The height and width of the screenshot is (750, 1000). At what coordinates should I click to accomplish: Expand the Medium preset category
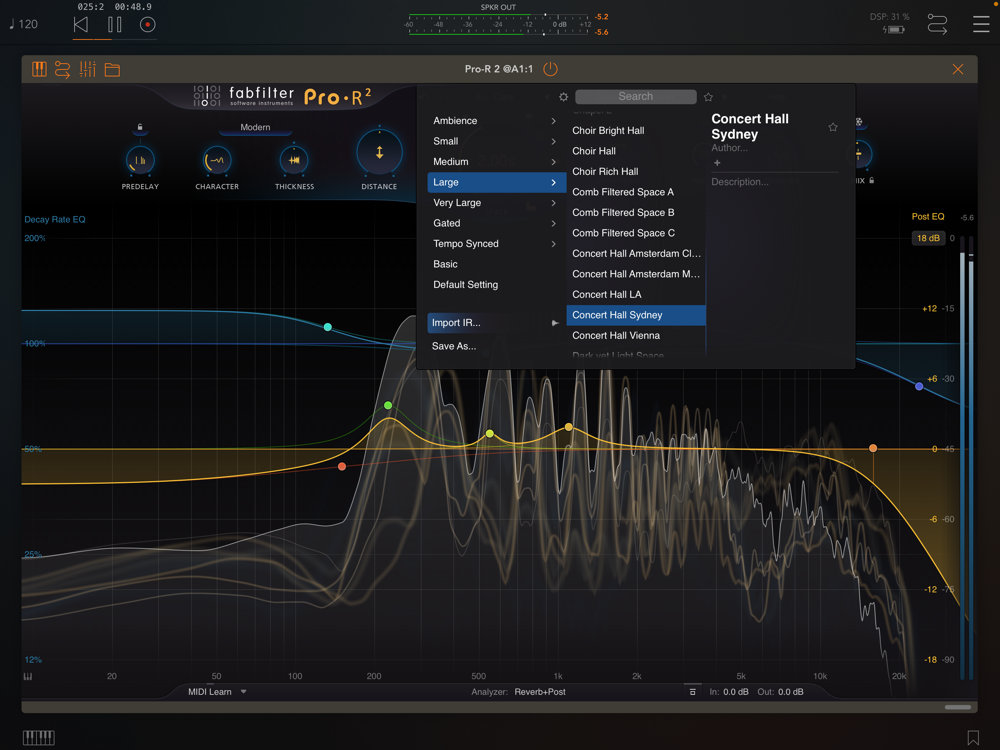[x=496, y=161]
